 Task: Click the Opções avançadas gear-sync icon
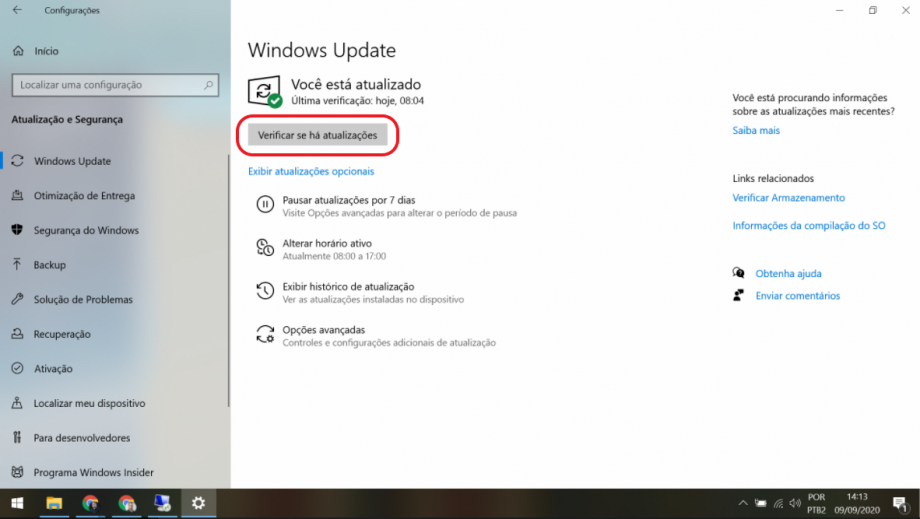265,334
